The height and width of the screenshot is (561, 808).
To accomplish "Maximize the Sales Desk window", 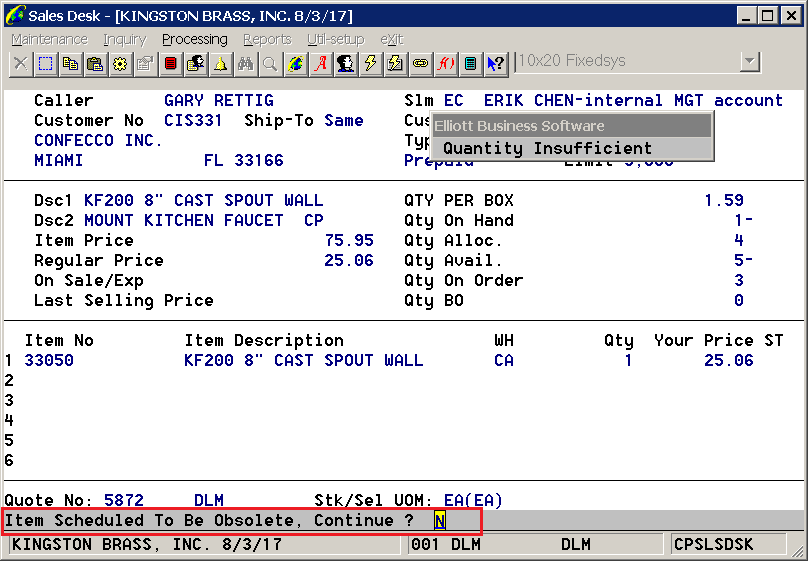I will 768,16.
